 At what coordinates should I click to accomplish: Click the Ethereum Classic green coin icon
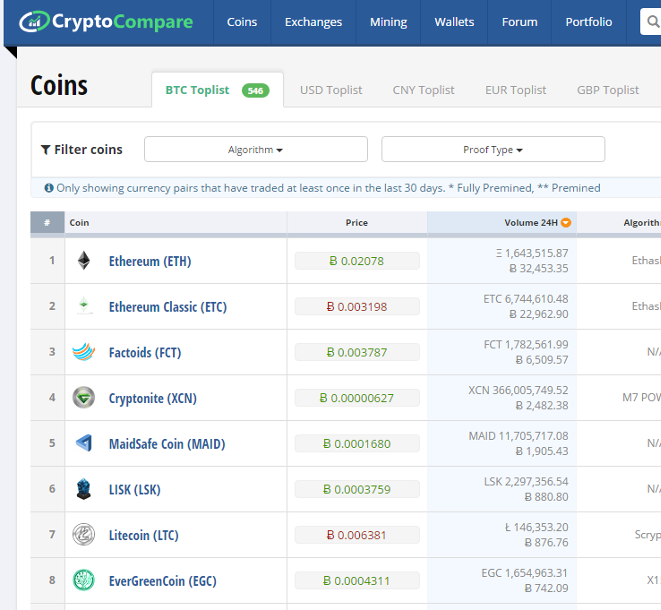click(x=84, y=306)
